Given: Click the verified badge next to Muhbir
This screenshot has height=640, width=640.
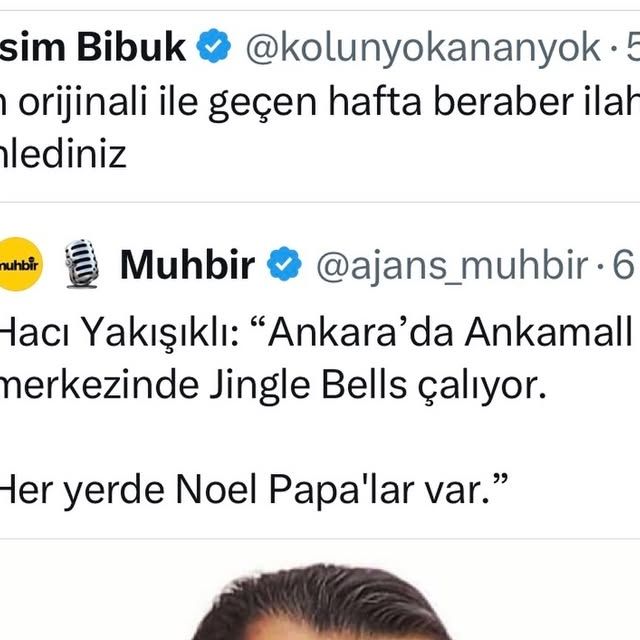Looking at the screenshot, I should point(284,264).
